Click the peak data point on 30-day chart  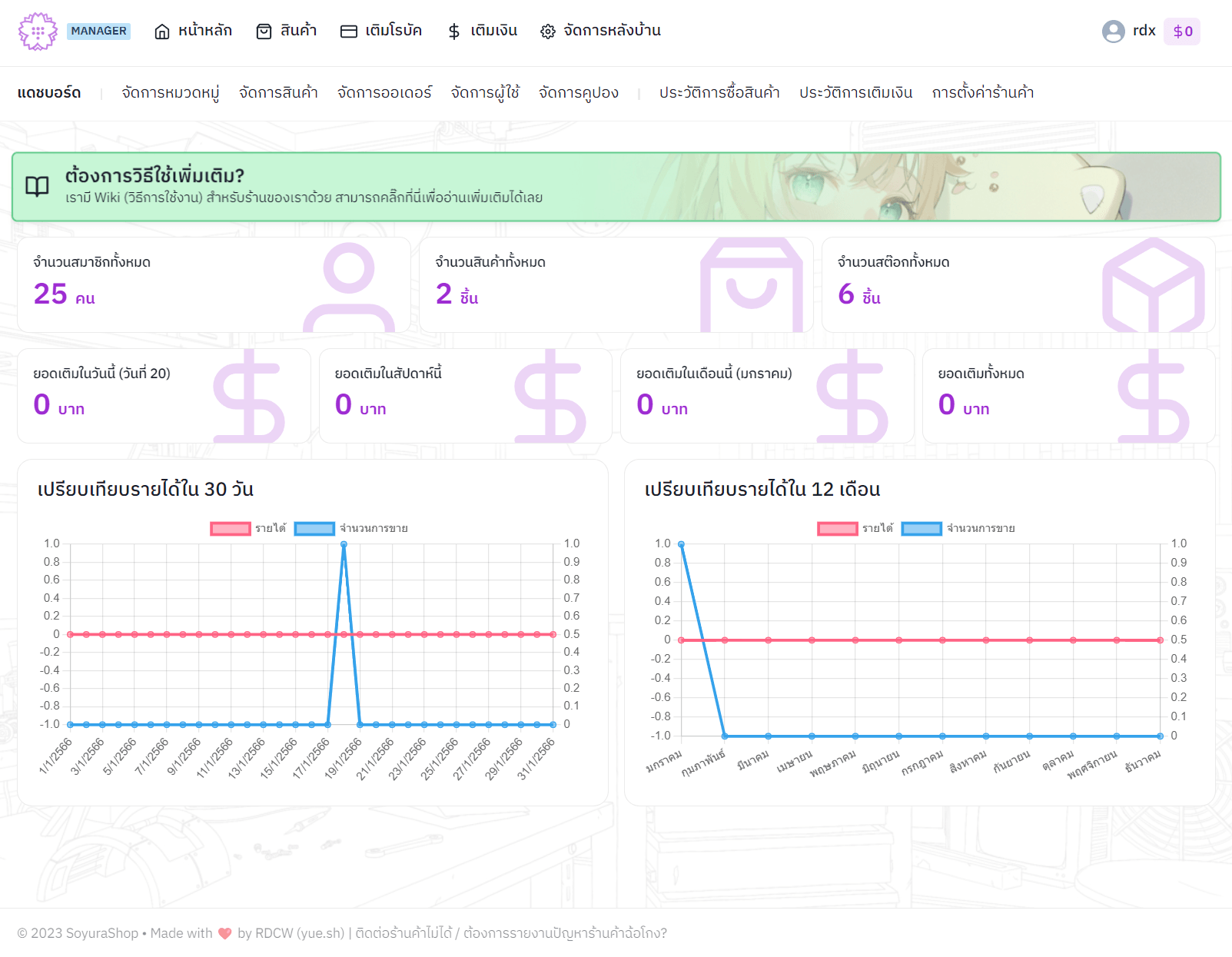coord(344,544)
